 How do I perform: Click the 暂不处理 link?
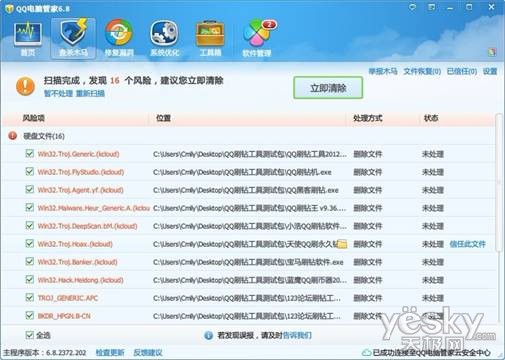pyautogui.click(x=58, y=94)
